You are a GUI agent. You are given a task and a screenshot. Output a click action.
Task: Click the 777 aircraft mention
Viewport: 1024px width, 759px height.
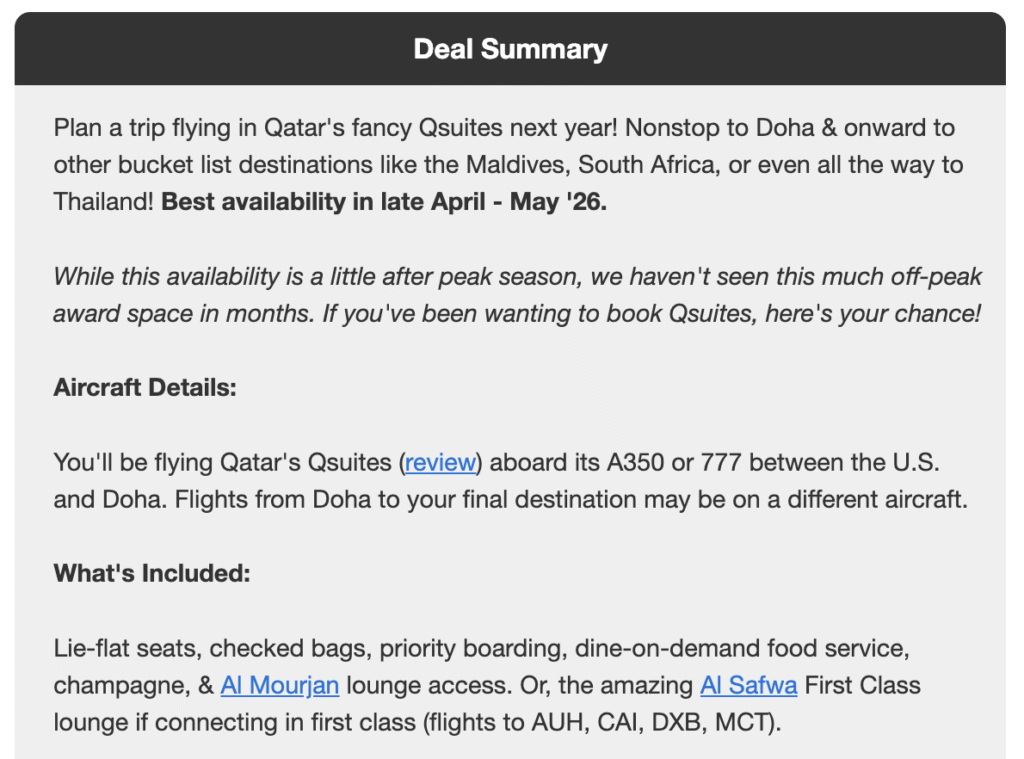click(x=720, y=462)
